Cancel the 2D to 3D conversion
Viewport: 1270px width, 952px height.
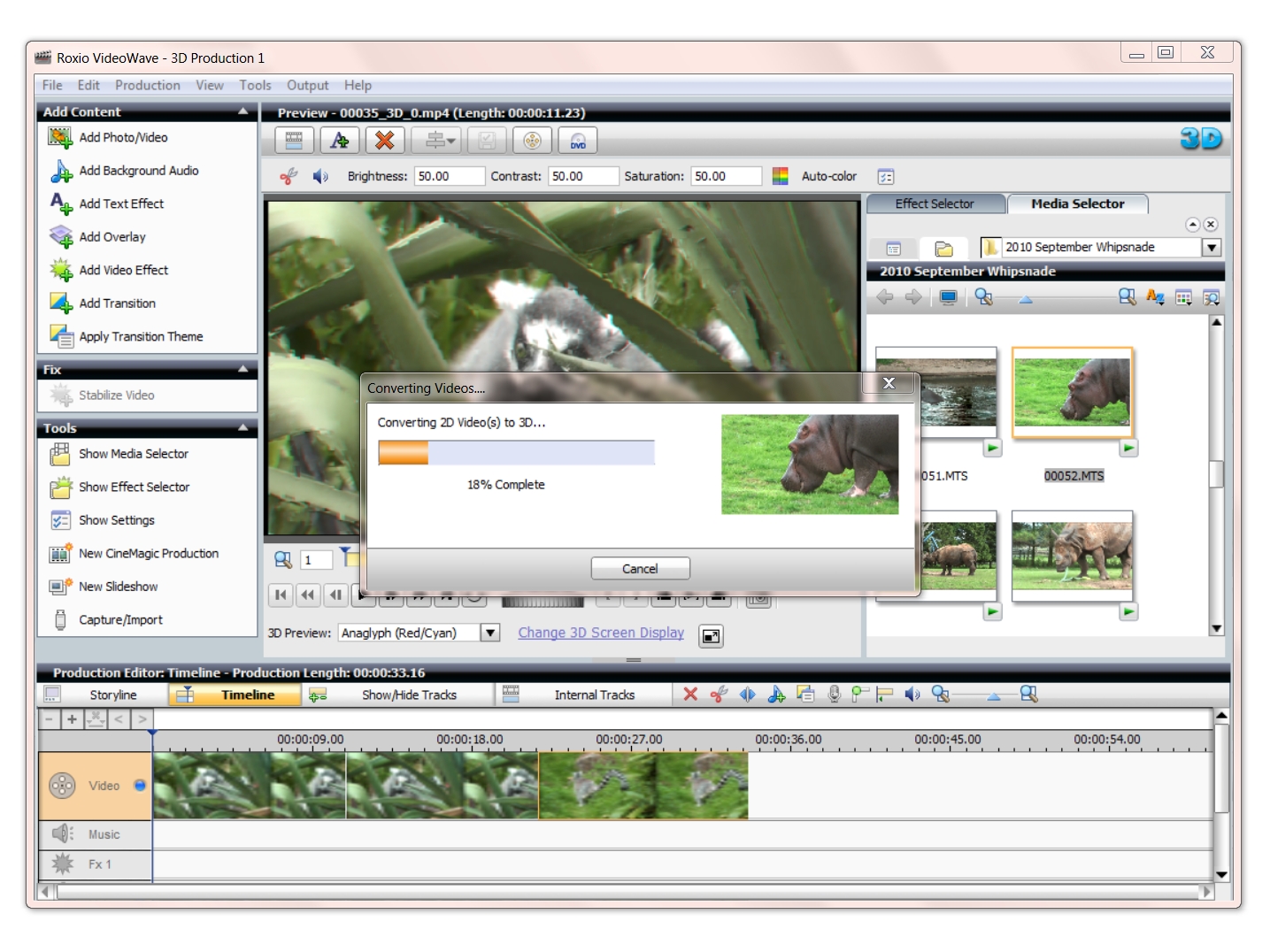[x=640, y=569]
